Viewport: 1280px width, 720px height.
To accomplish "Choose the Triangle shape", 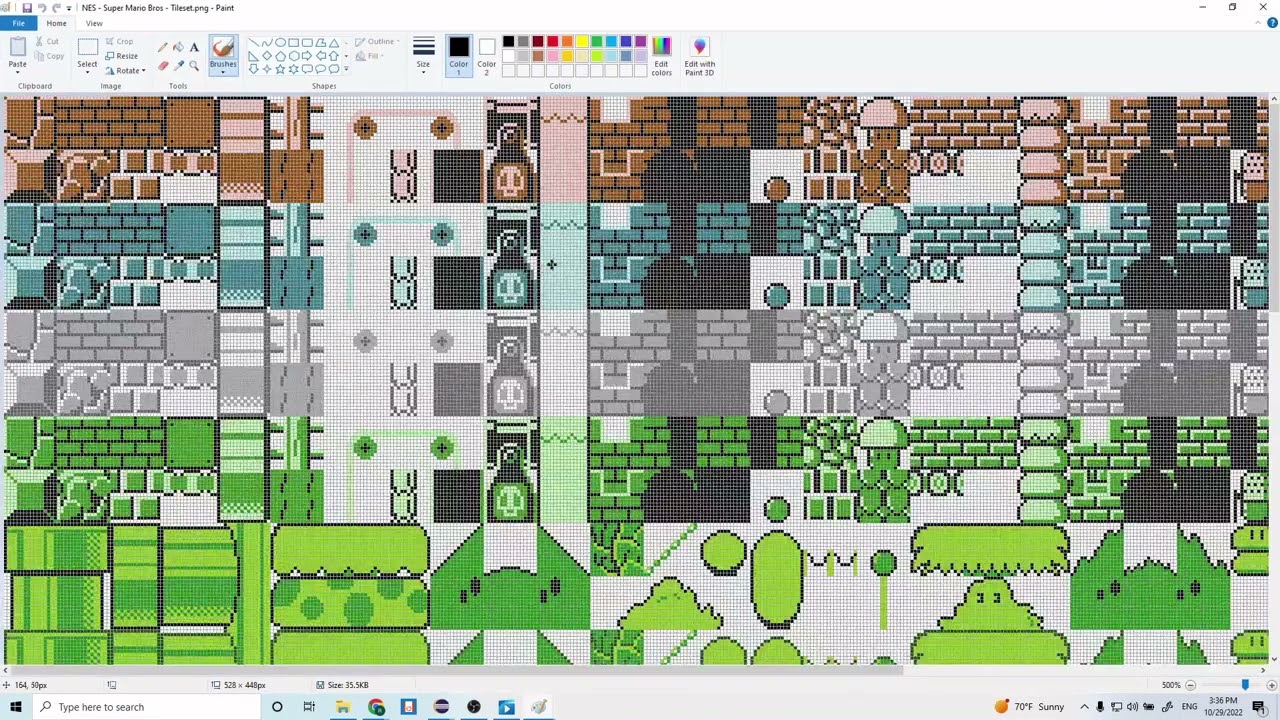I will pos(334,43).
